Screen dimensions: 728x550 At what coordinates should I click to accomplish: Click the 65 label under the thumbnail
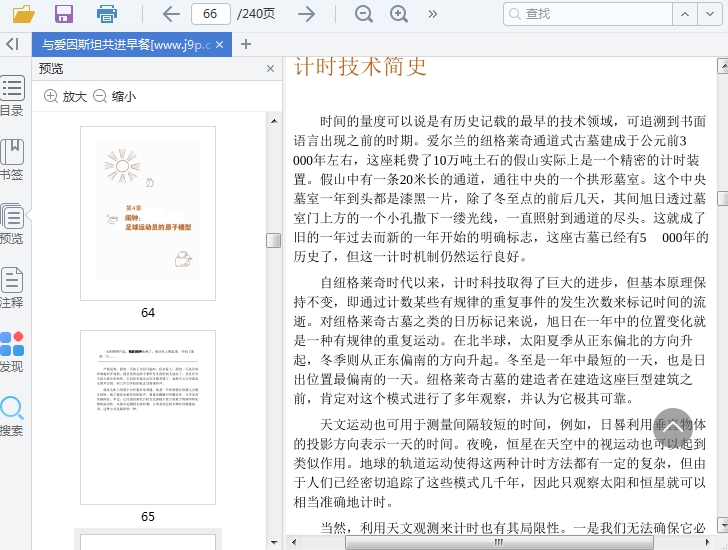pyautogui.click(x=148, y=517)
